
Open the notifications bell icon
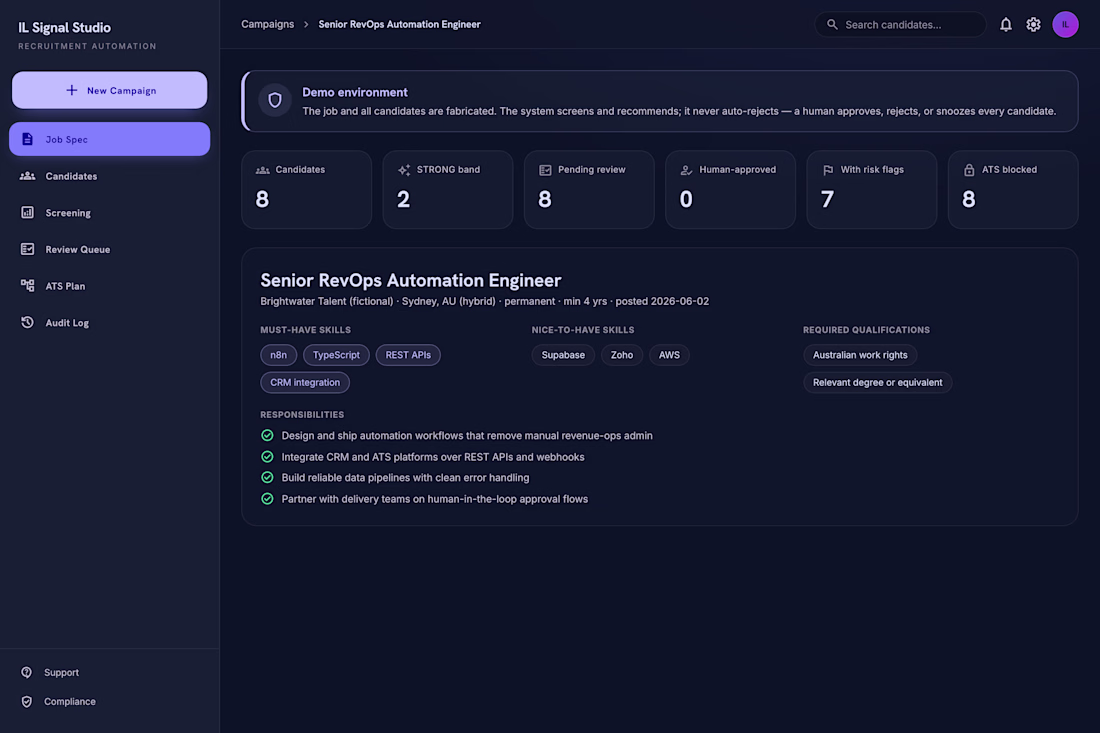[1005, 25]
